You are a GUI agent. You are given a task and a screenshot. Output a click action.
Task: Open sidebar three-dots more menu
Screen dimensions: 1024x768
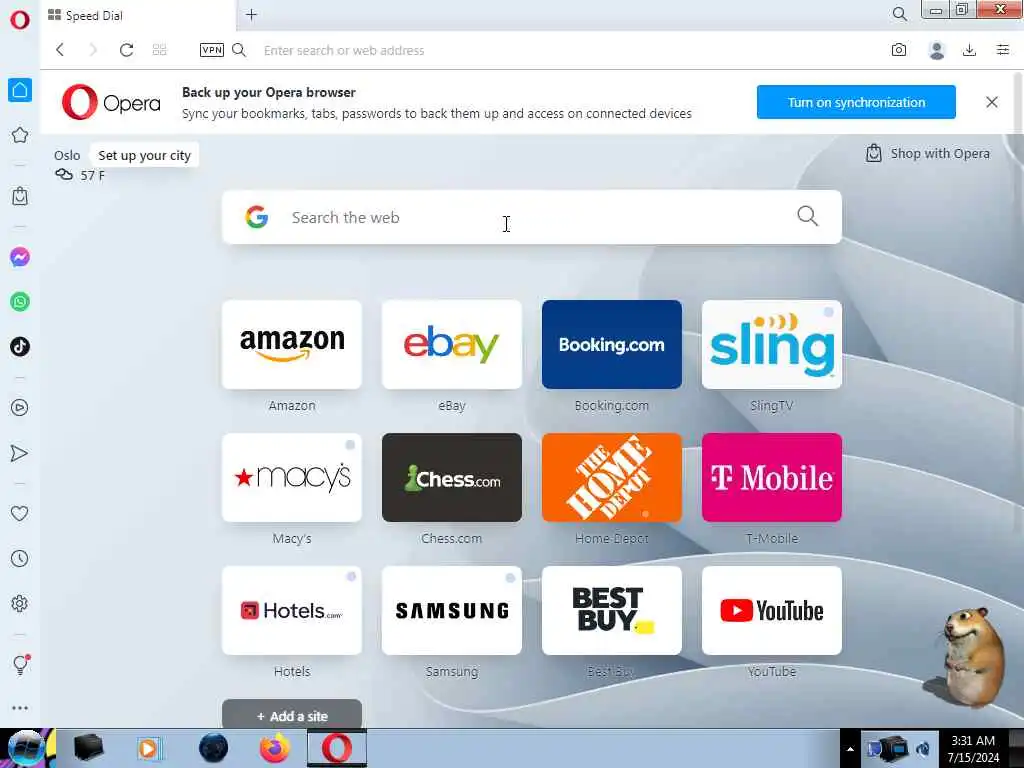click(x=20, y=708)
